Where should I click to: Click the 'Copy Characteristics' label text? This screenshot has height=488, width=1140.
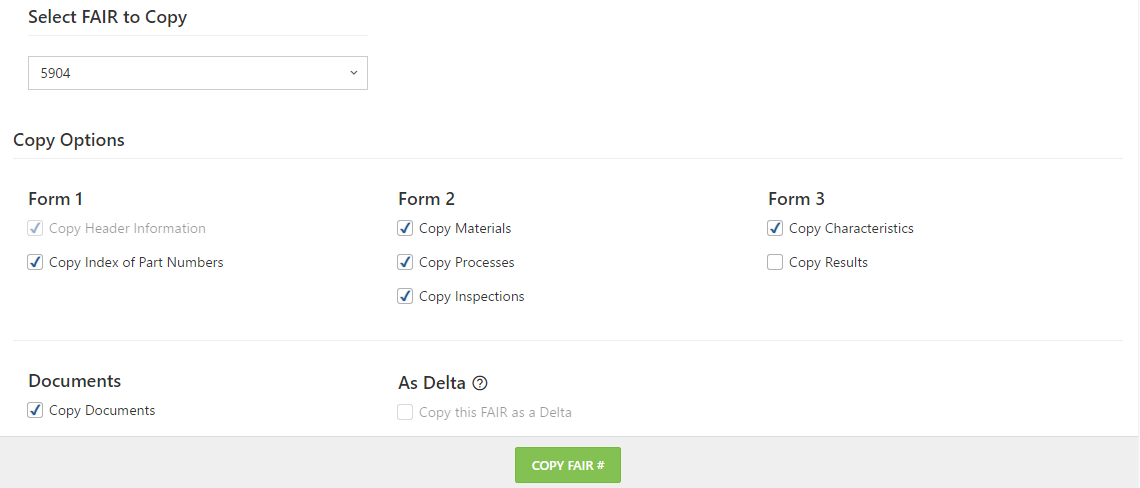(851, 228)
